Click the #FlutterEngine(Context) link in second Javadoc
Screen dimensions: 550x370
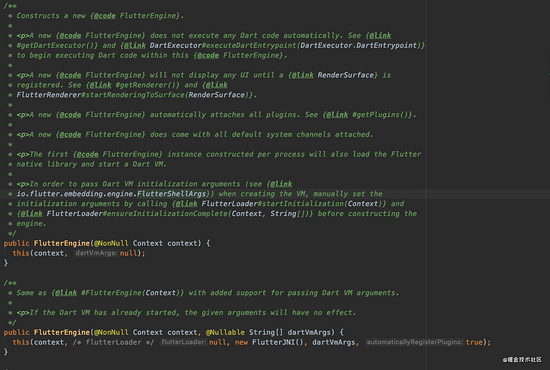click(128, 293)
